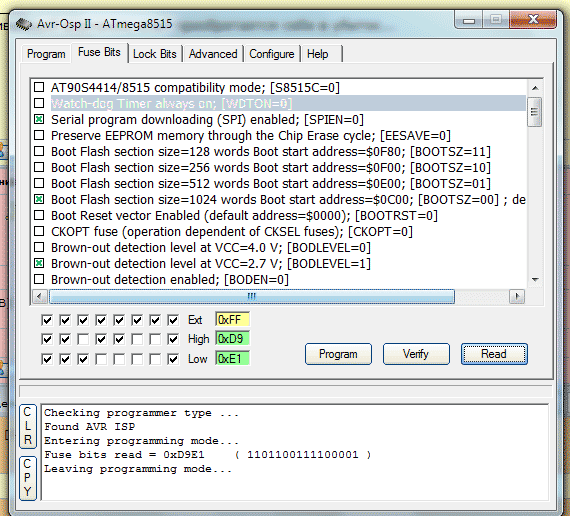Clear the log with CLR button

click(28, 426)
